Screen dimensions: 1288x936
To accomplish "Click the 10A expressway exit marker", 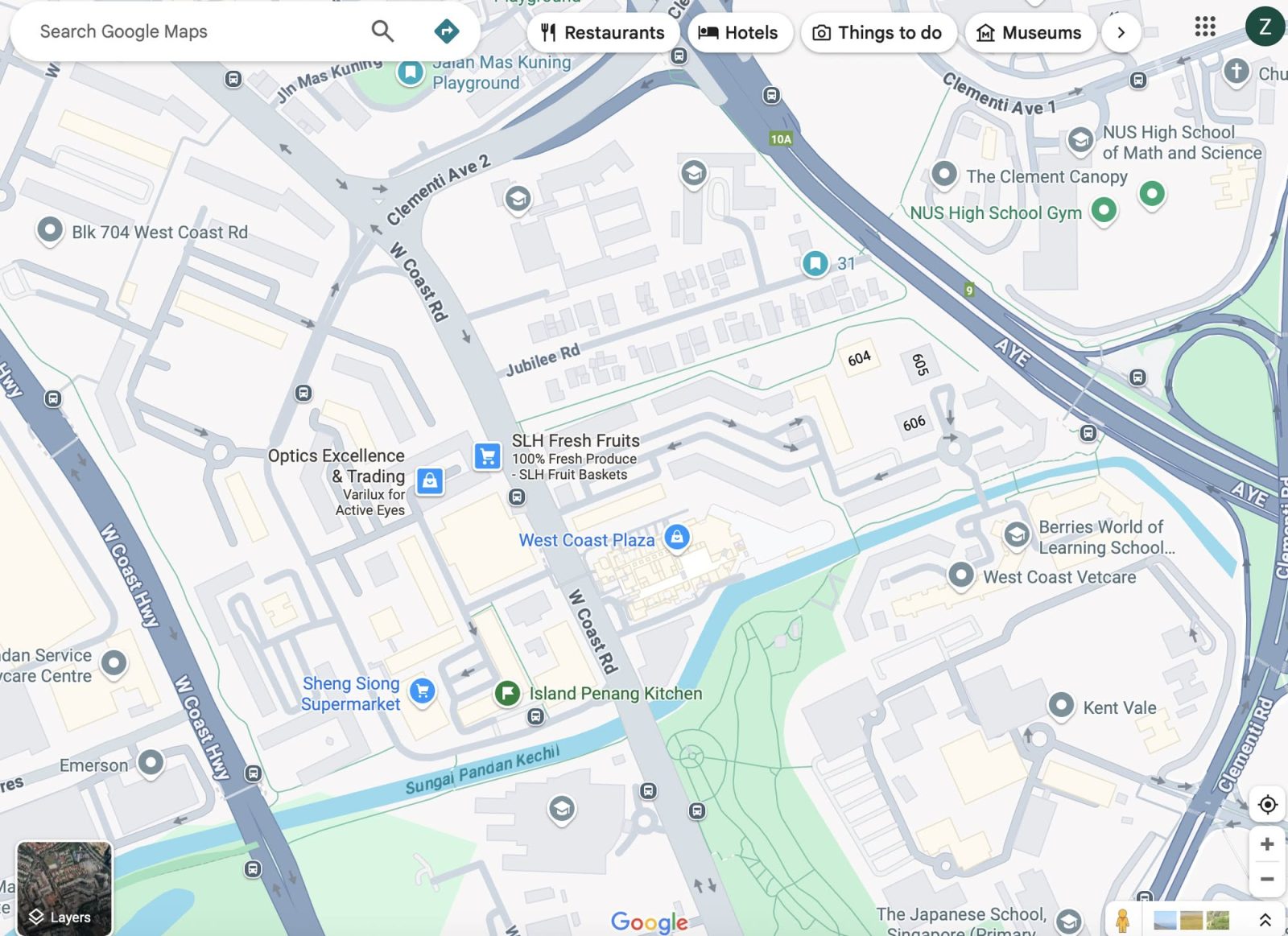I will [x=781, y=138].
